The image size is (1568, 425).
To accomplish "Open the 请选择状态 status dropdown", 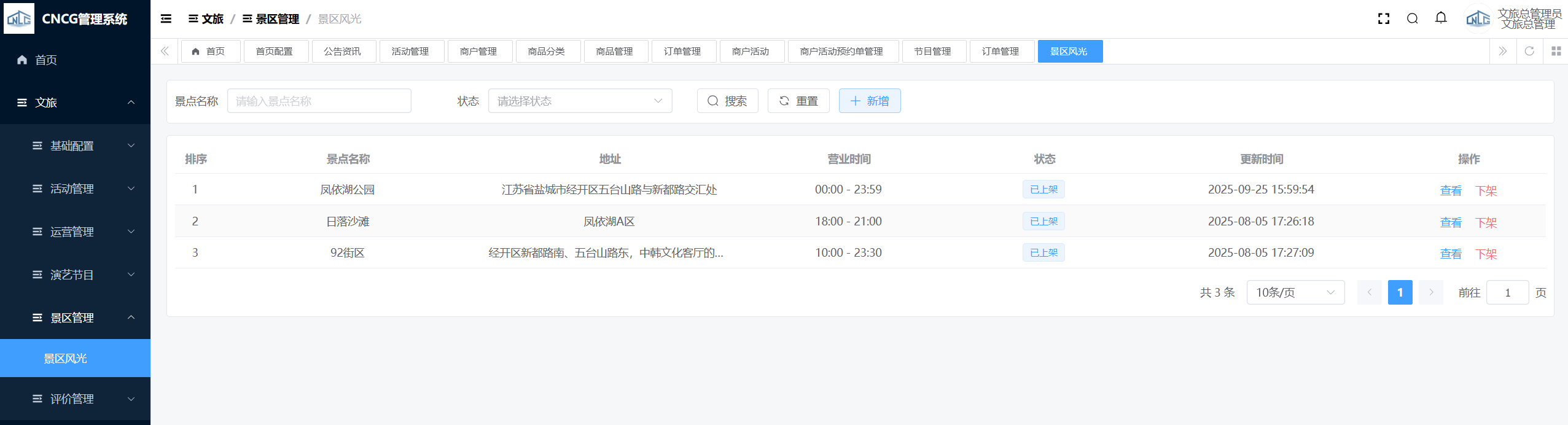I will (580, 101).
